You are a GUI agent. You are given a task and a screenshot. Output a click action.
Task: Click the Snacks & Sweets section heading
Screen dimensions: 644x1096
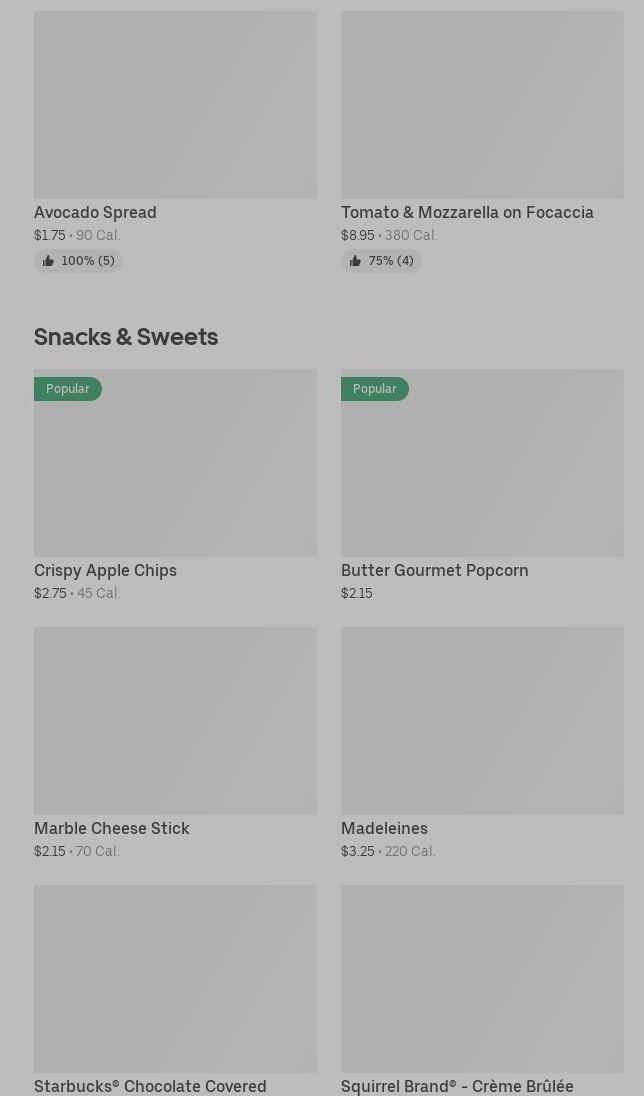tap(126, 336)
